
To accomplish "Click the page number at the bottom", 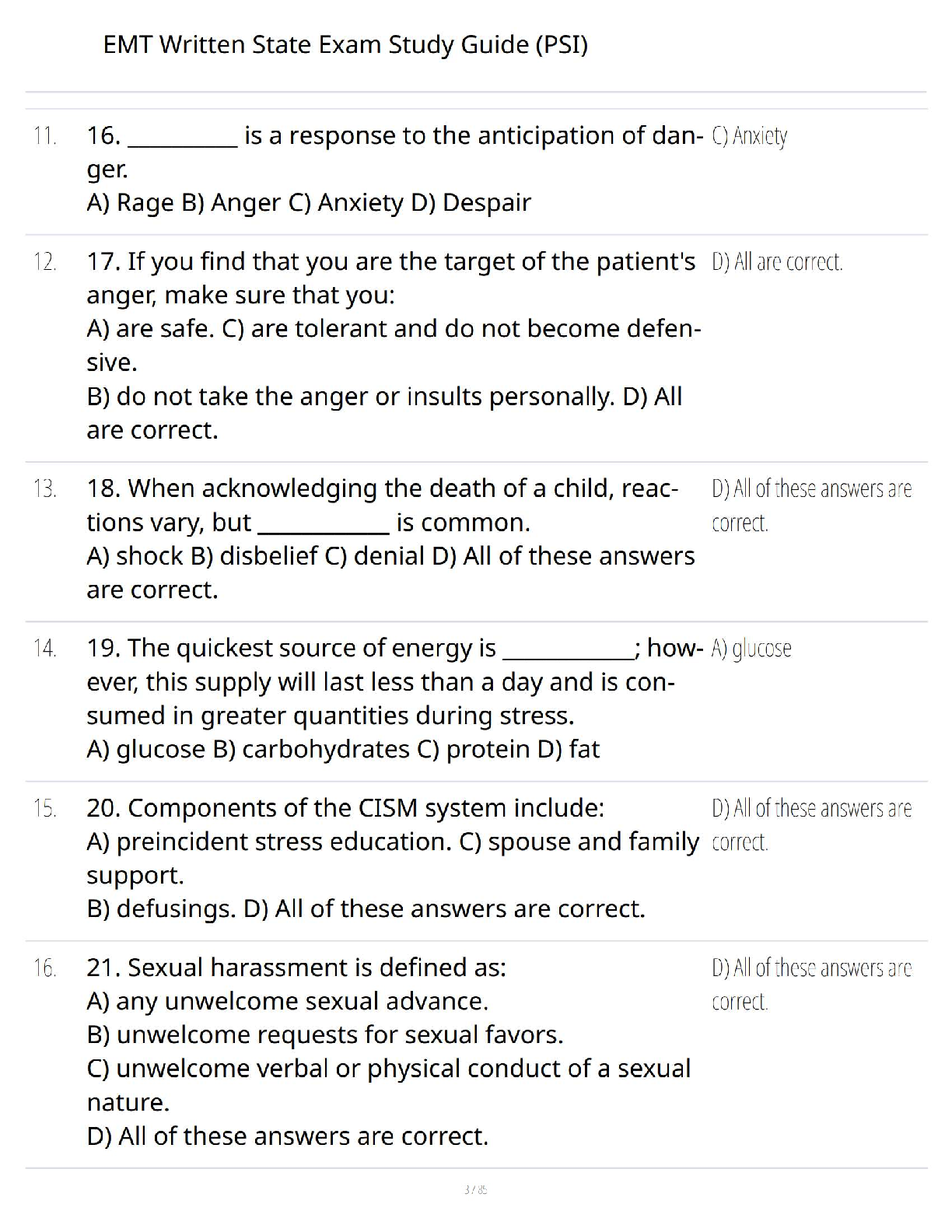I will [475, 1189].
